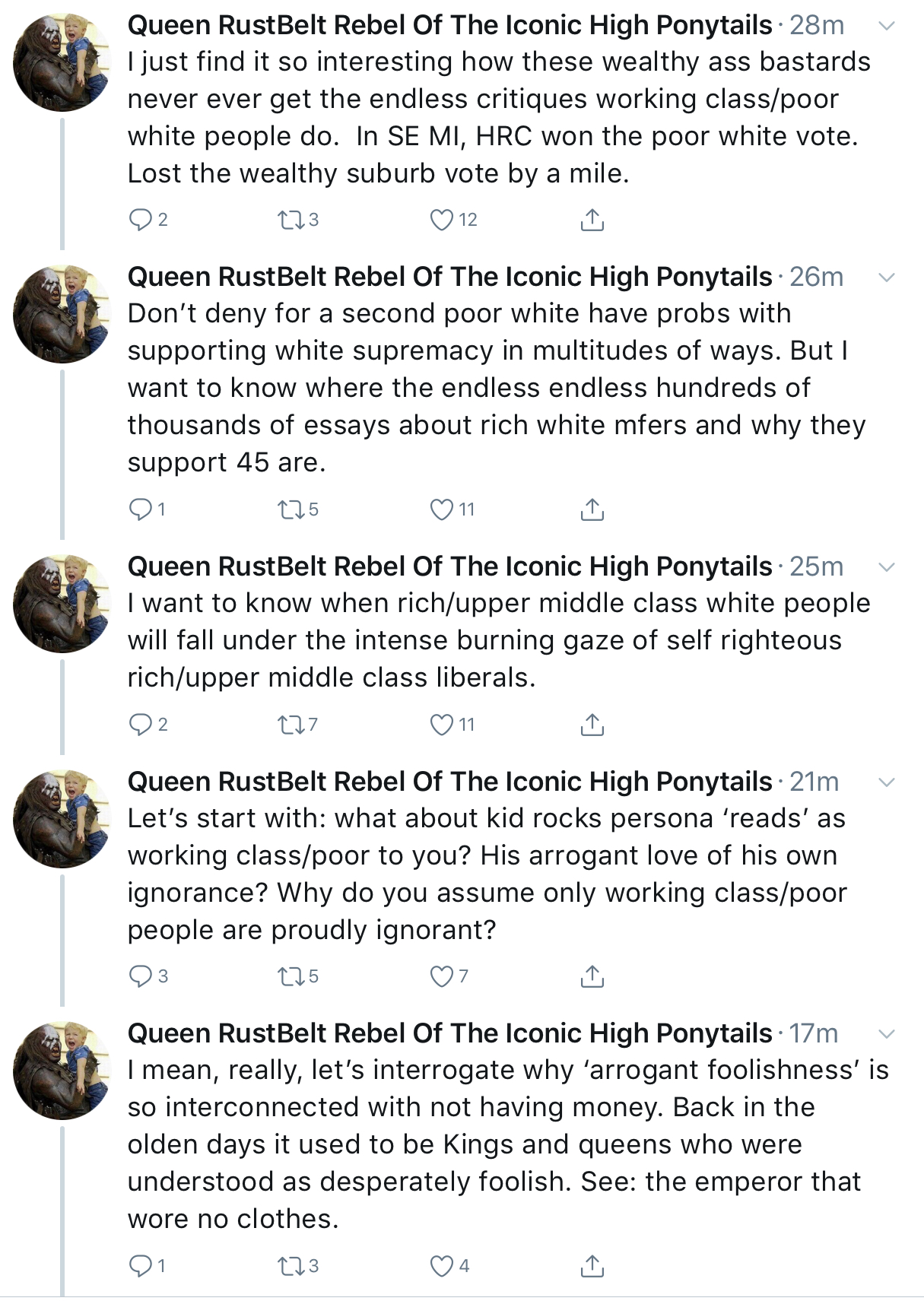Retweet the 26m tweet with 5 retweets

tap(290, 509)
